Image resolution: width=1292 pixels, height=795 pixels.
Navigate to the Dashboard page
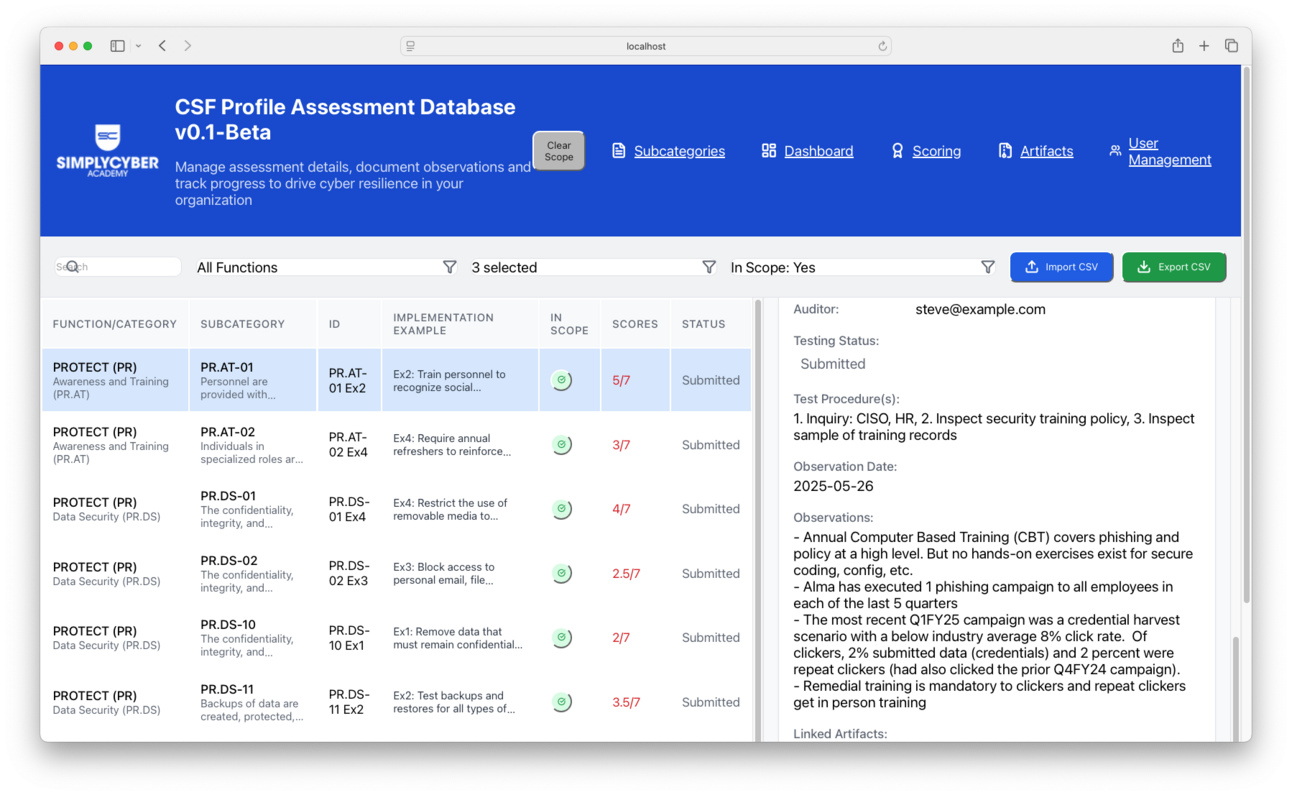point(819,150)
